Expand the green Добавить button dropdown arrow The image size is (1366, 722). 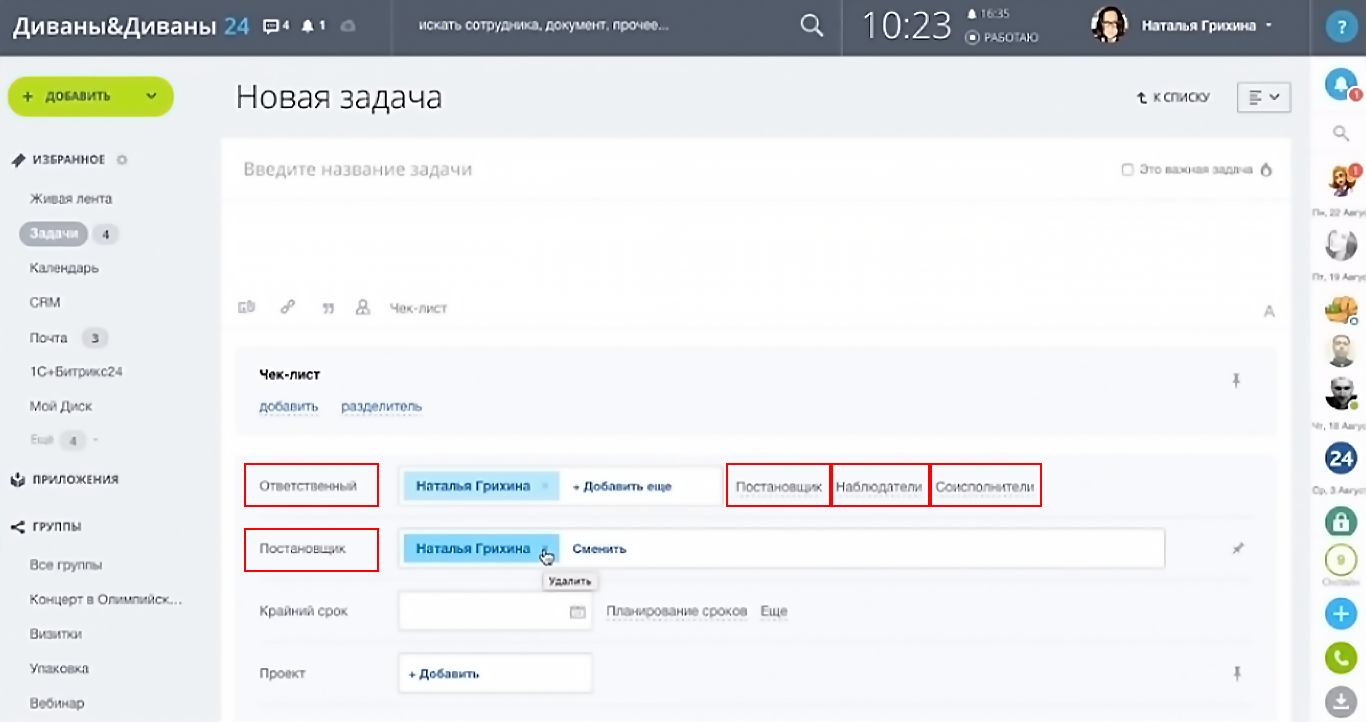[151, 97]
